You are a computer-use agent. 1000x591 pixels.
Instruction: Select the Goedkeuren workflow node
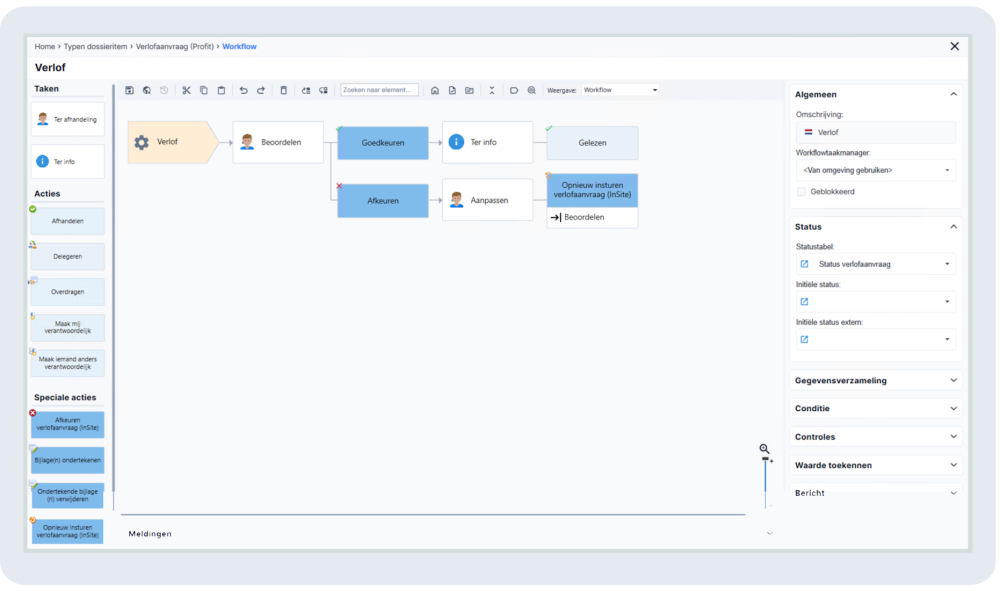click(383, 143)
